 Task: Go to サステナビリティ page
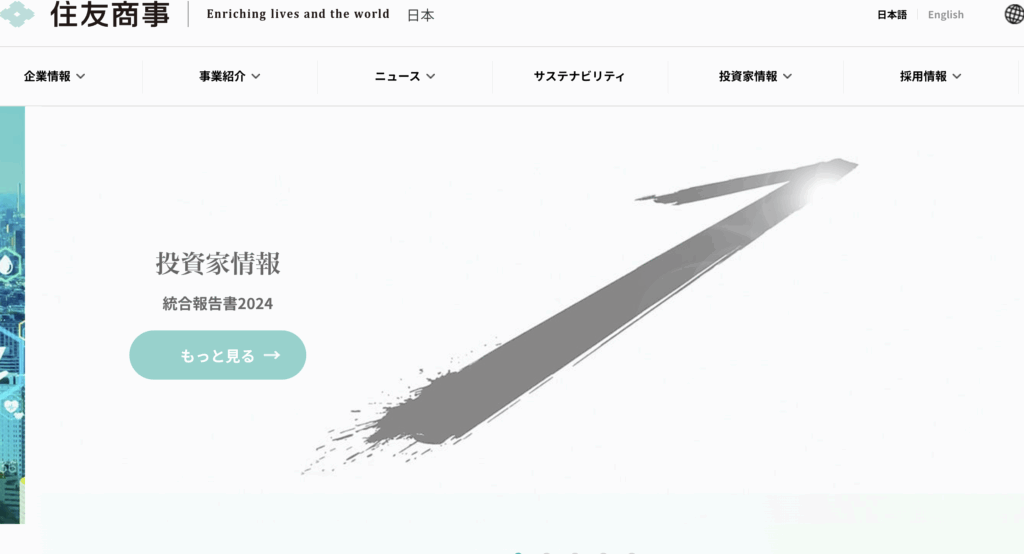(579, 76)
